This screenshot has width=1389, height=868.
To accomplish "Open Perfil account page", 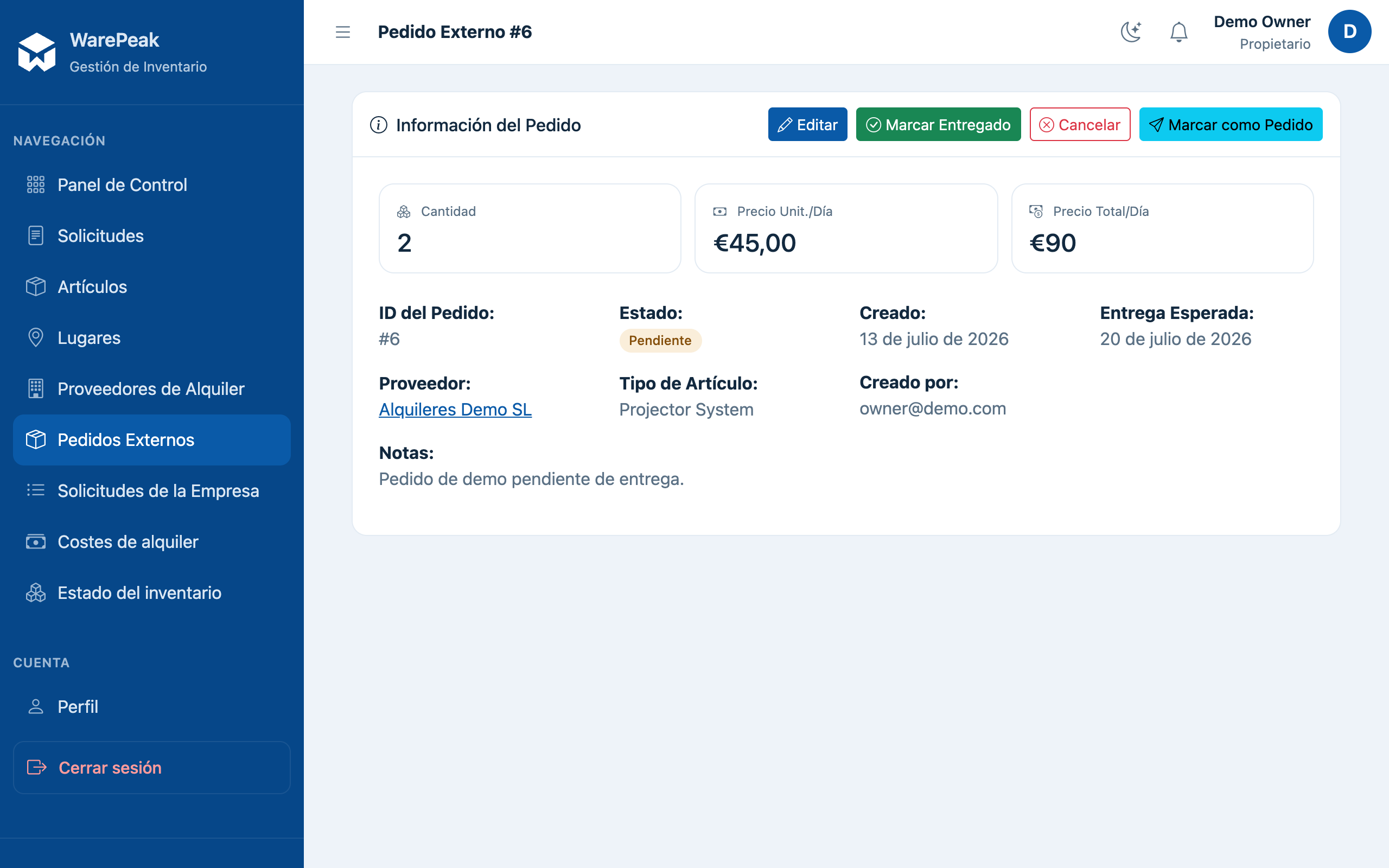I will point(151,707).
